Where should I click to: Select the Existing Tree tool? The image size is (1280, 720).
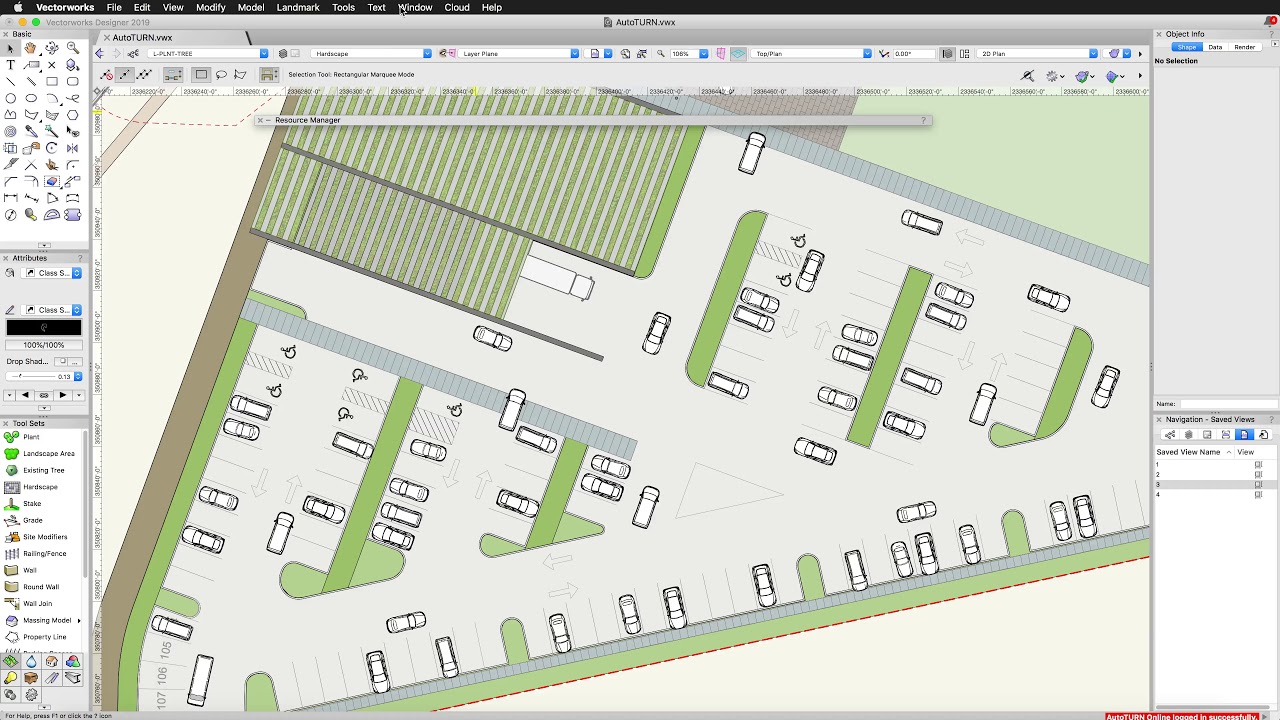click(x=35, y=470)
